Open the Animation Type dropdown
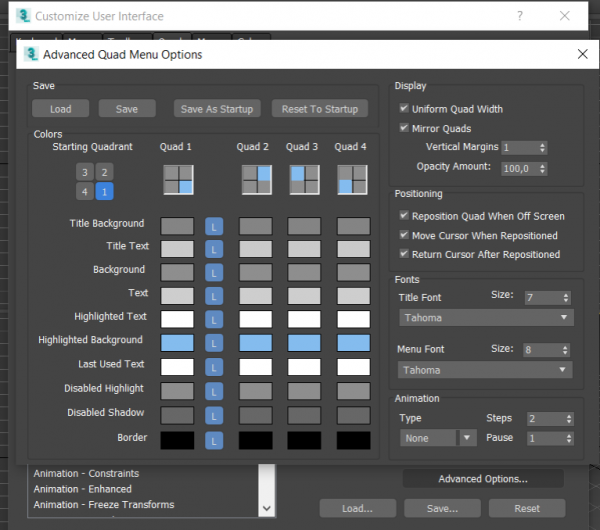This screenshot has width=600, height=530. tap(438, 438)
